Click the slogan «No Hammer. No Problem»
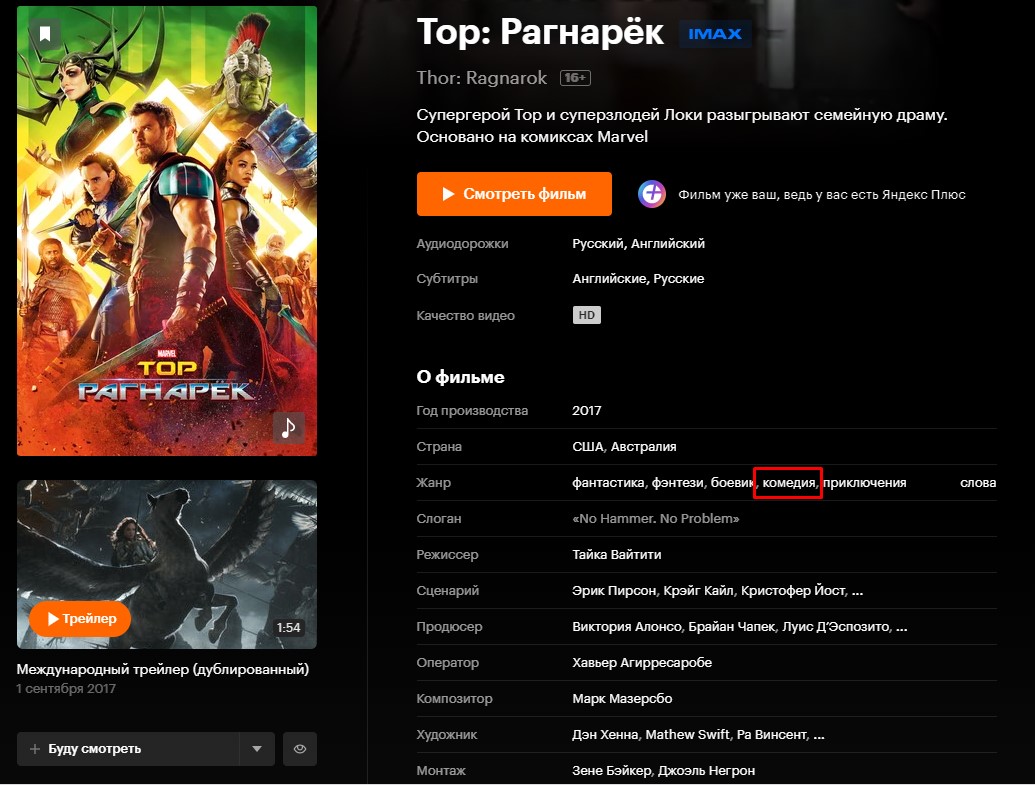 click(655, 519)
